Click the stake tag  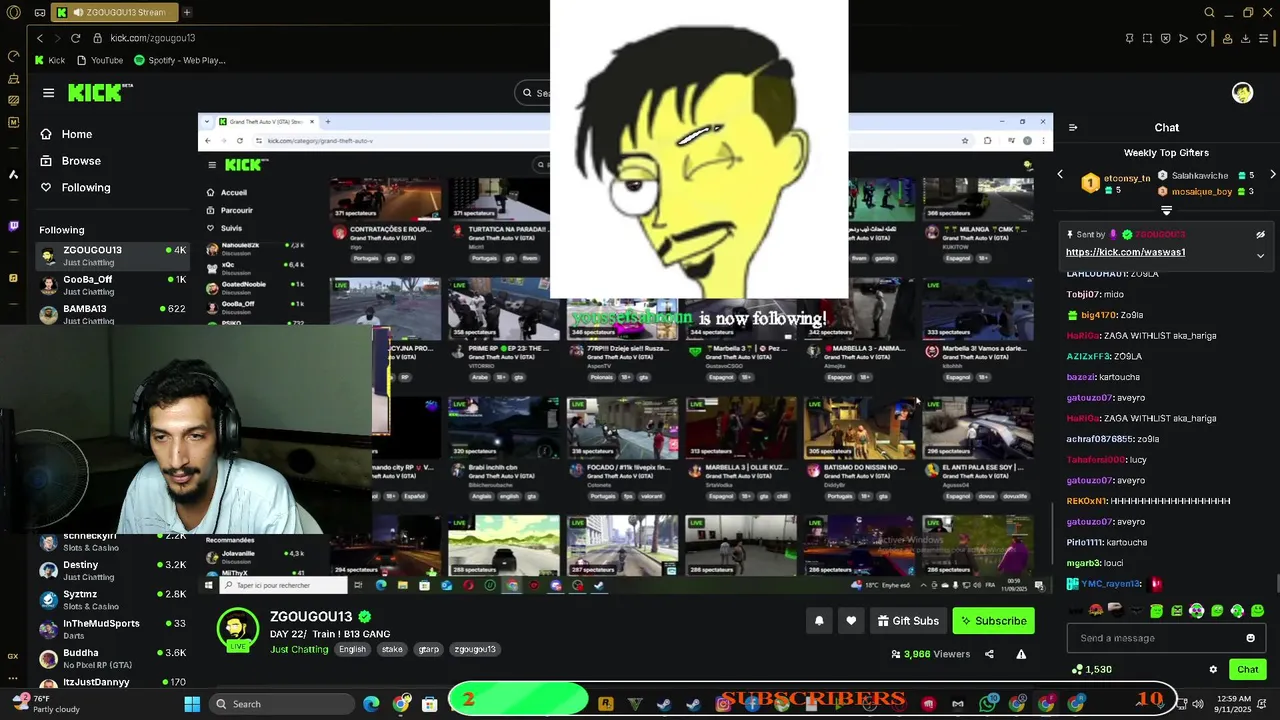point(392,649)
